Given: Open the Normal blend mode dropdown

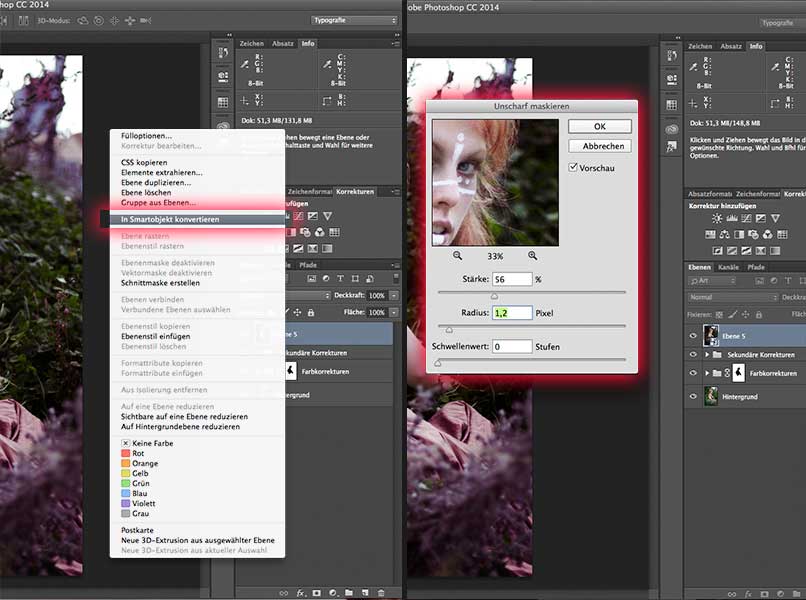Looking at the screenshot, I should [x=732, y=297].
